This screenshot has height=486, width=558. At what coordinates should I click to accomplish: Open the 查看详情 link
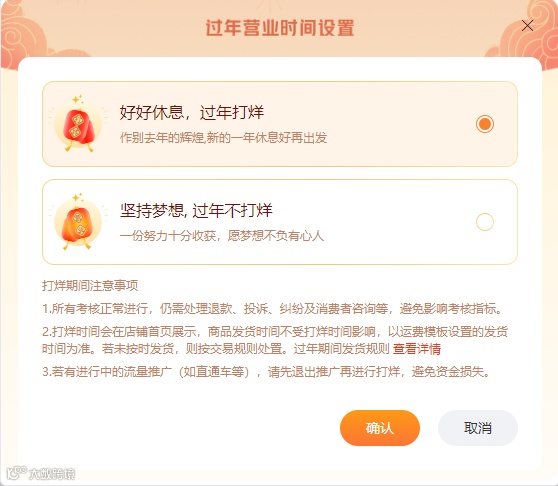point(417,349)
